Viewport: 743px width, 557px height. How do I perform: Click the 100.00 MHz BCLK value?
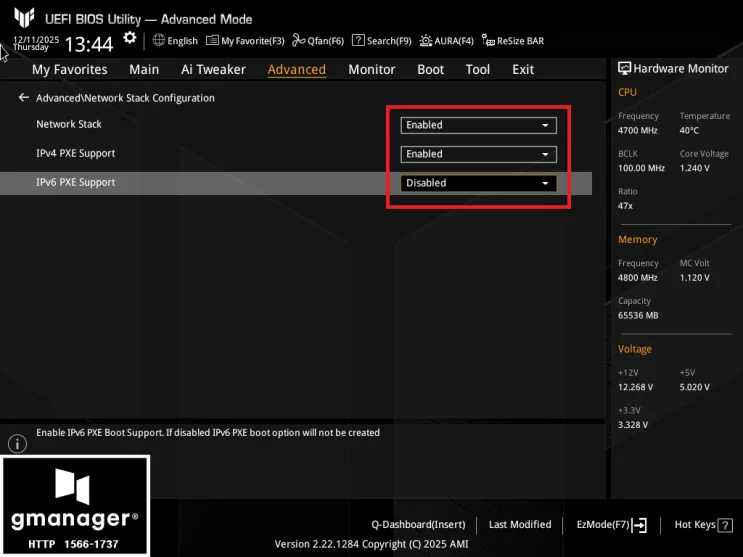click(x=641, y=168)
